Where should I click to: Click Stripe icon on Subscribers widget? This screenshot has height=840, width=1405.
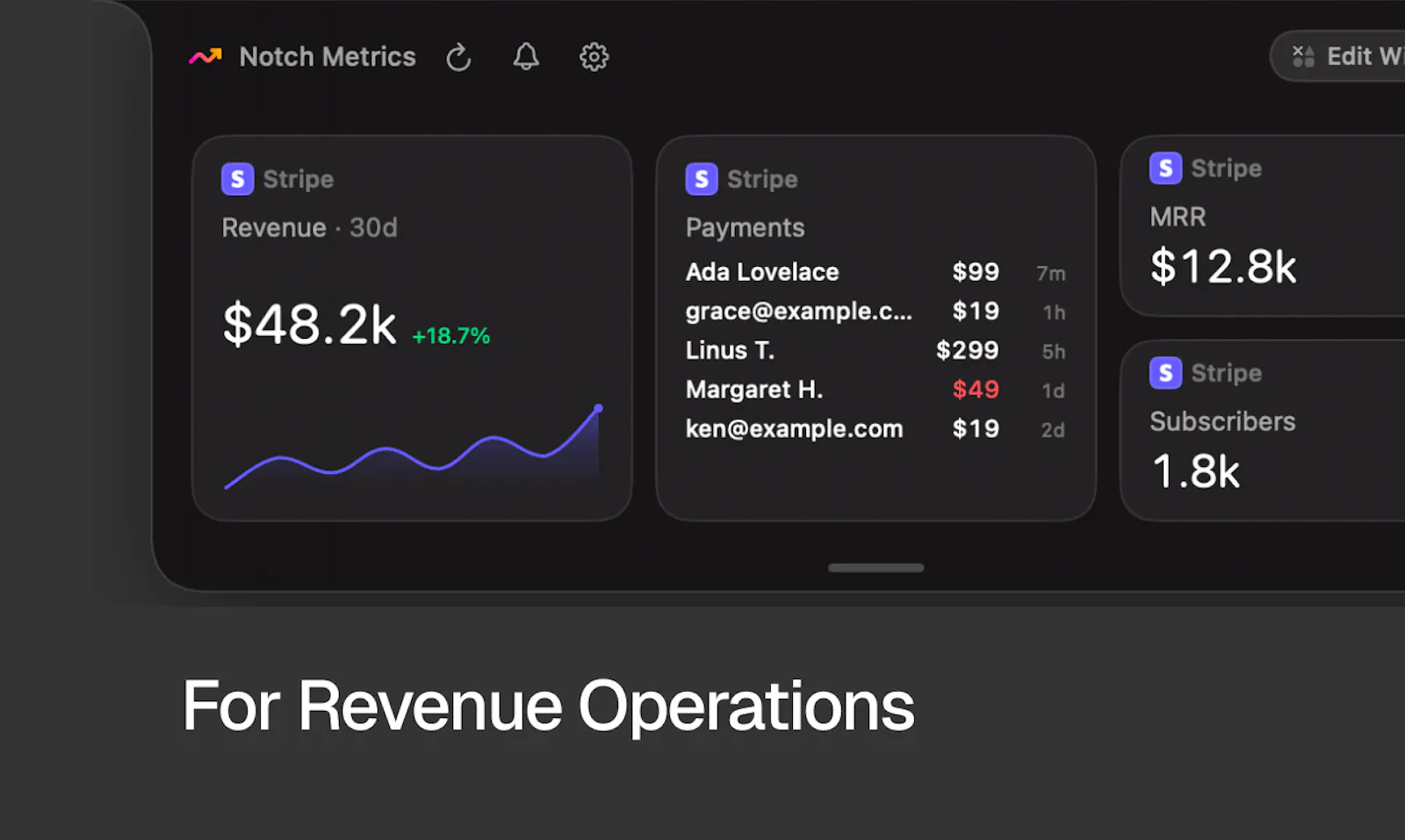coord(1165,373)
